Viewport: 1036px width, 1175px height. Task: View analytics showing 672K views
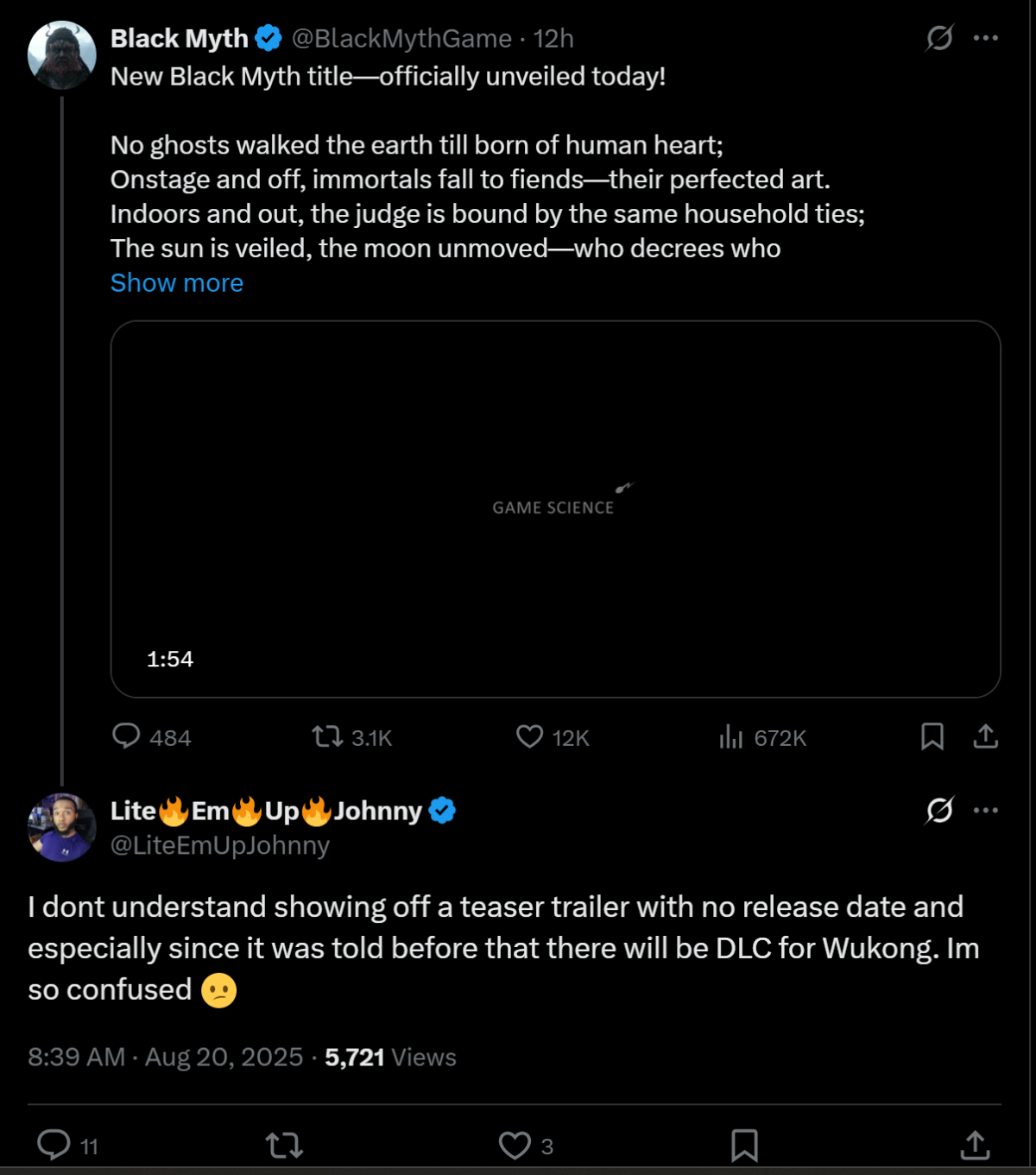(762, 737)
